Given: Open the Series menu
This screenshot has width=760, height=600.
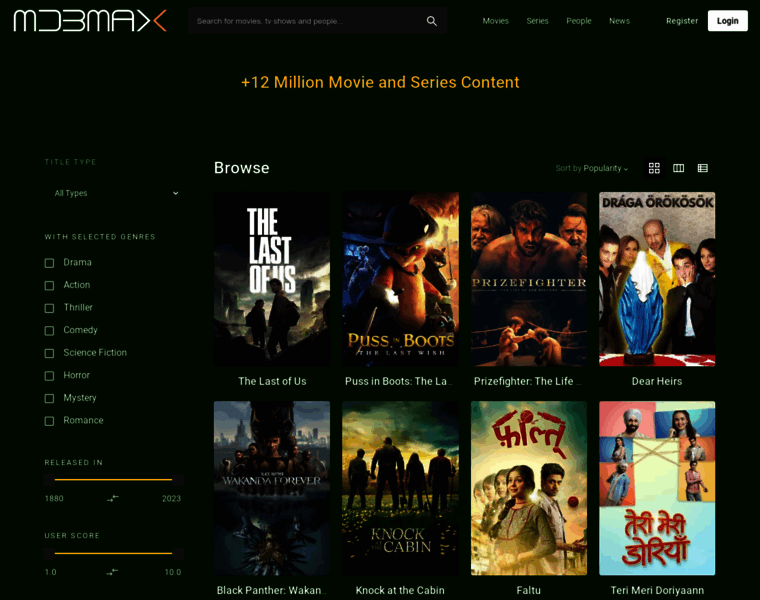Looking at the screenshot, I should [x=538, y=21].
